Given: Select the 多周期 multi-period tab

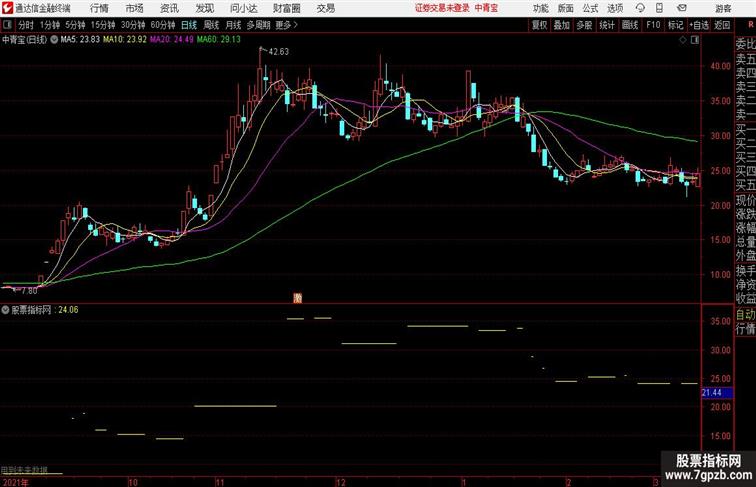Looking at the screenshot, I should (x=258, y=25).
